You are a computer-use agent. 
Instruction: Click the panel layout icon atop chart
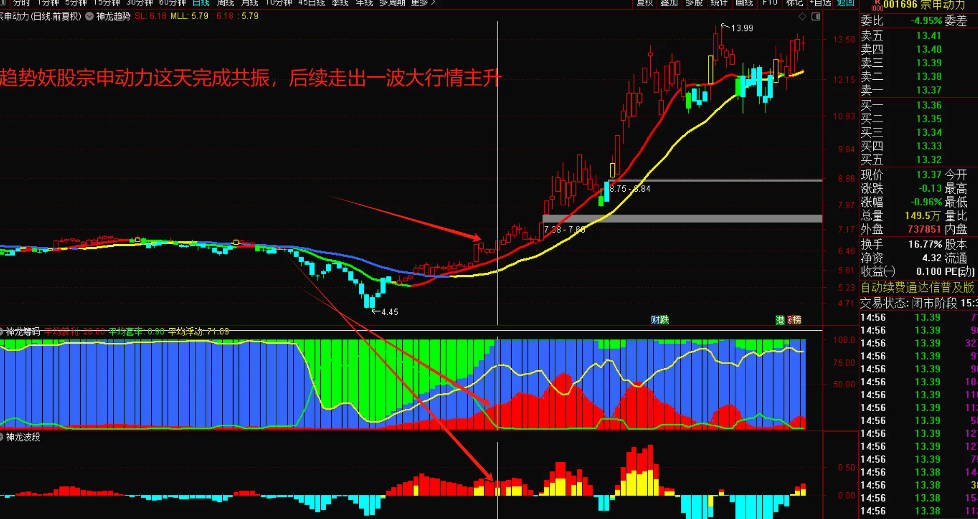816,16
